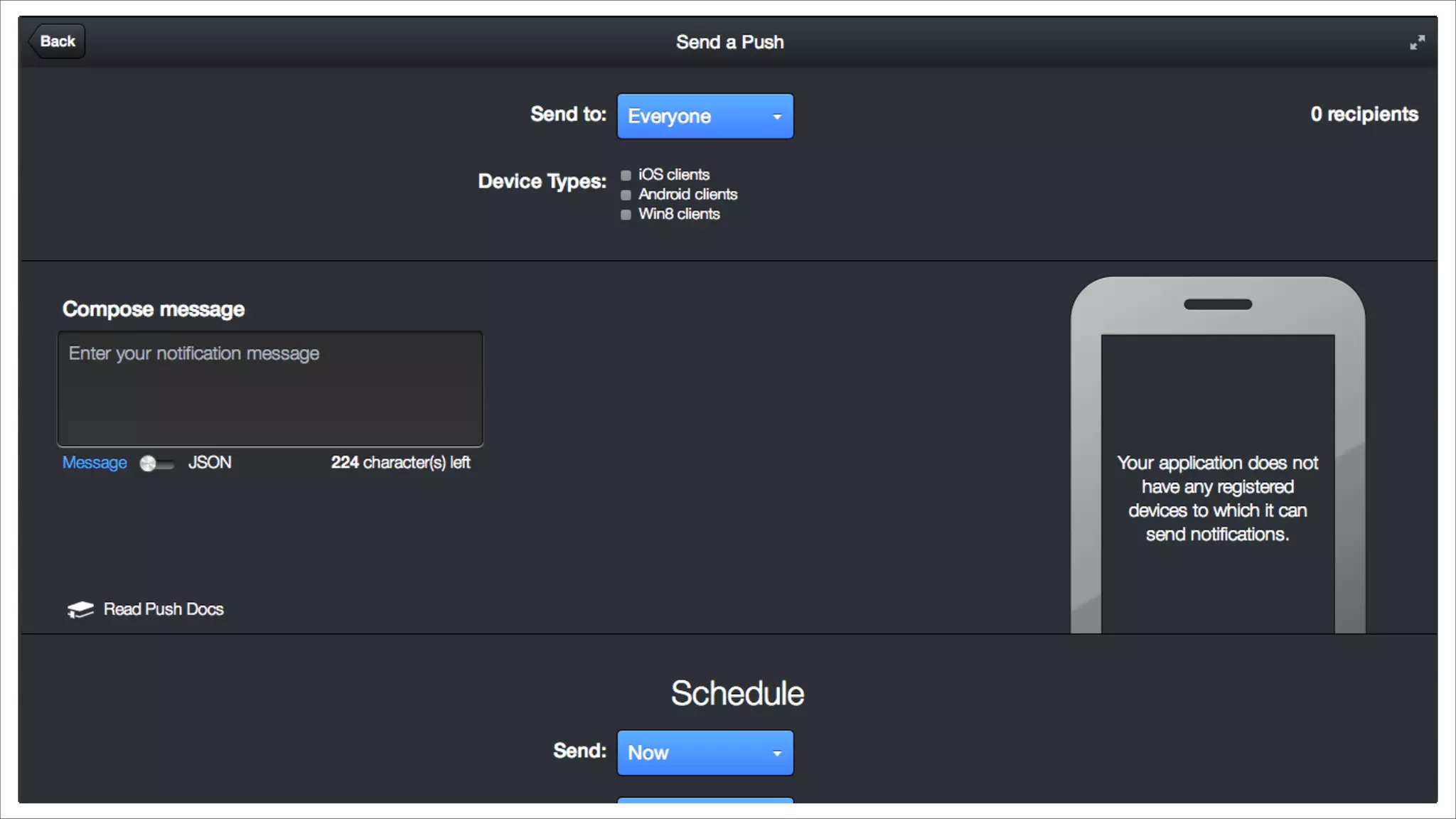Open the Send Now schedule dropdown
This screenshot has width=1456, height=819.
(x=705, y=752)
